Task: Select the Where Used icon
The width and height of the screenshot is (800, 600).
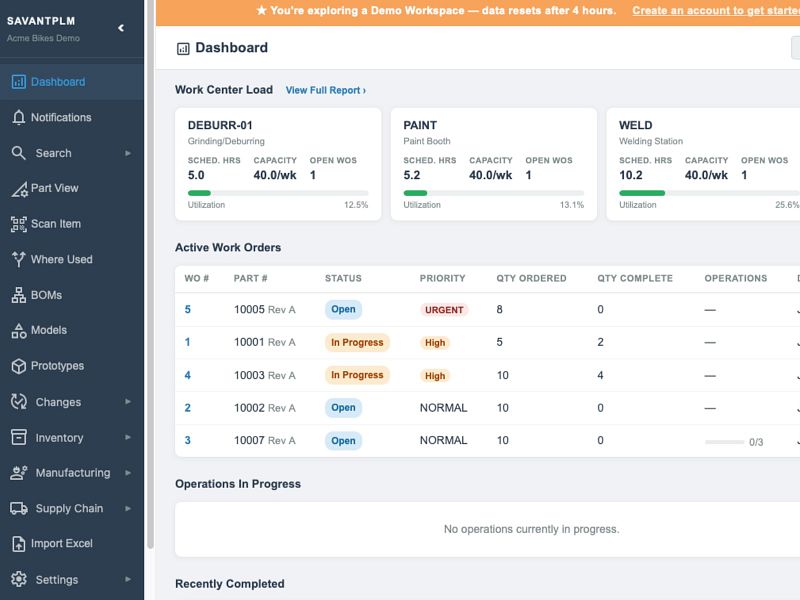Action: (x=19, y=259)
